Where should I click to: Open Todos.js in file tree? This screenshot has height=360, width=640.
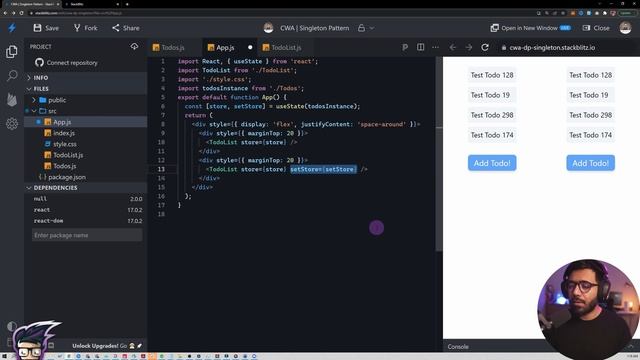(86, 166)
